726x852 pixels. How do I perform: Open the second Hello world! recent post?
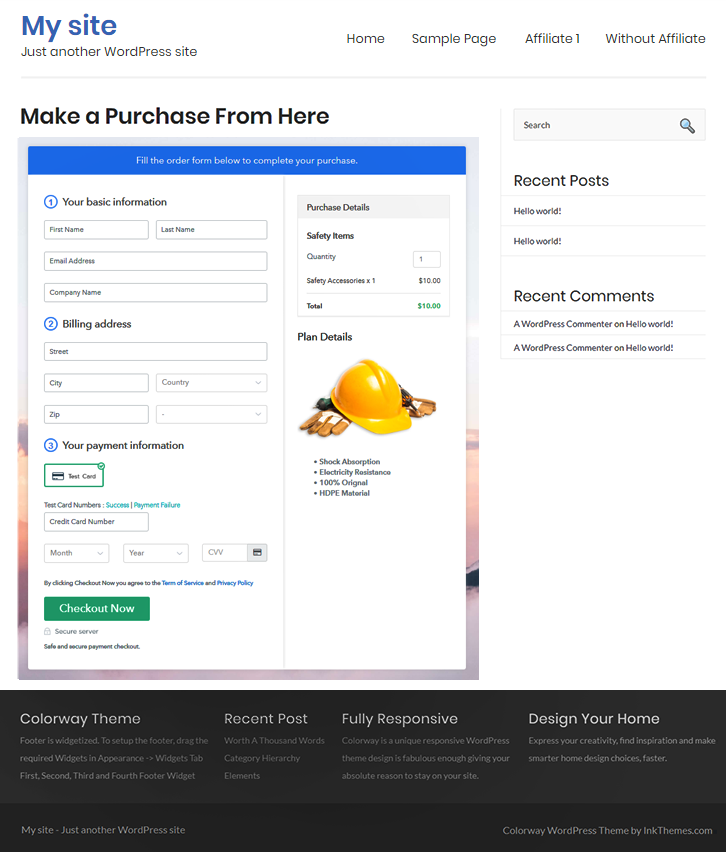pos(537,241)
